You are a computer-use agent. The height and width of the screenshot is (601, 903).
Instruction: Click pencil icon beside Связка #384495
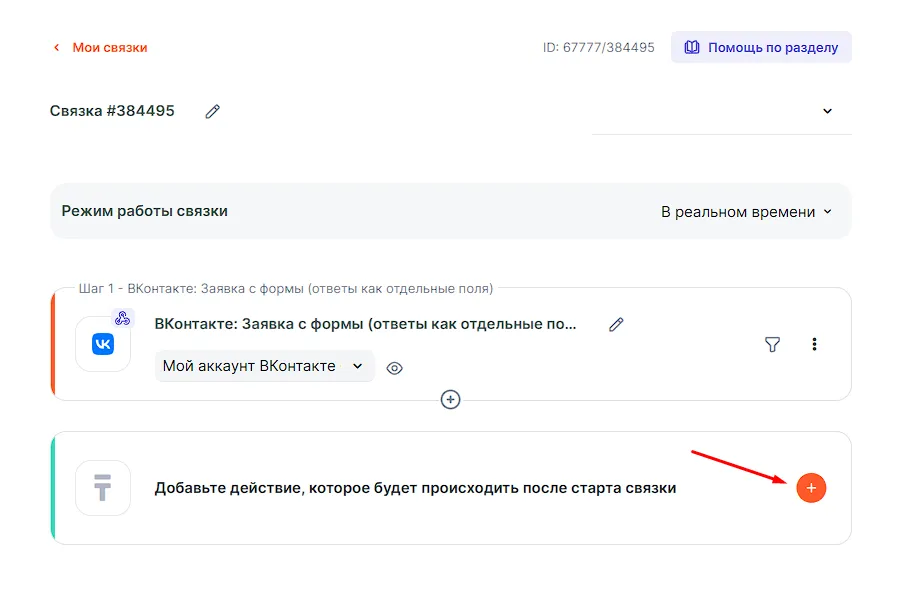pos(212,112)
